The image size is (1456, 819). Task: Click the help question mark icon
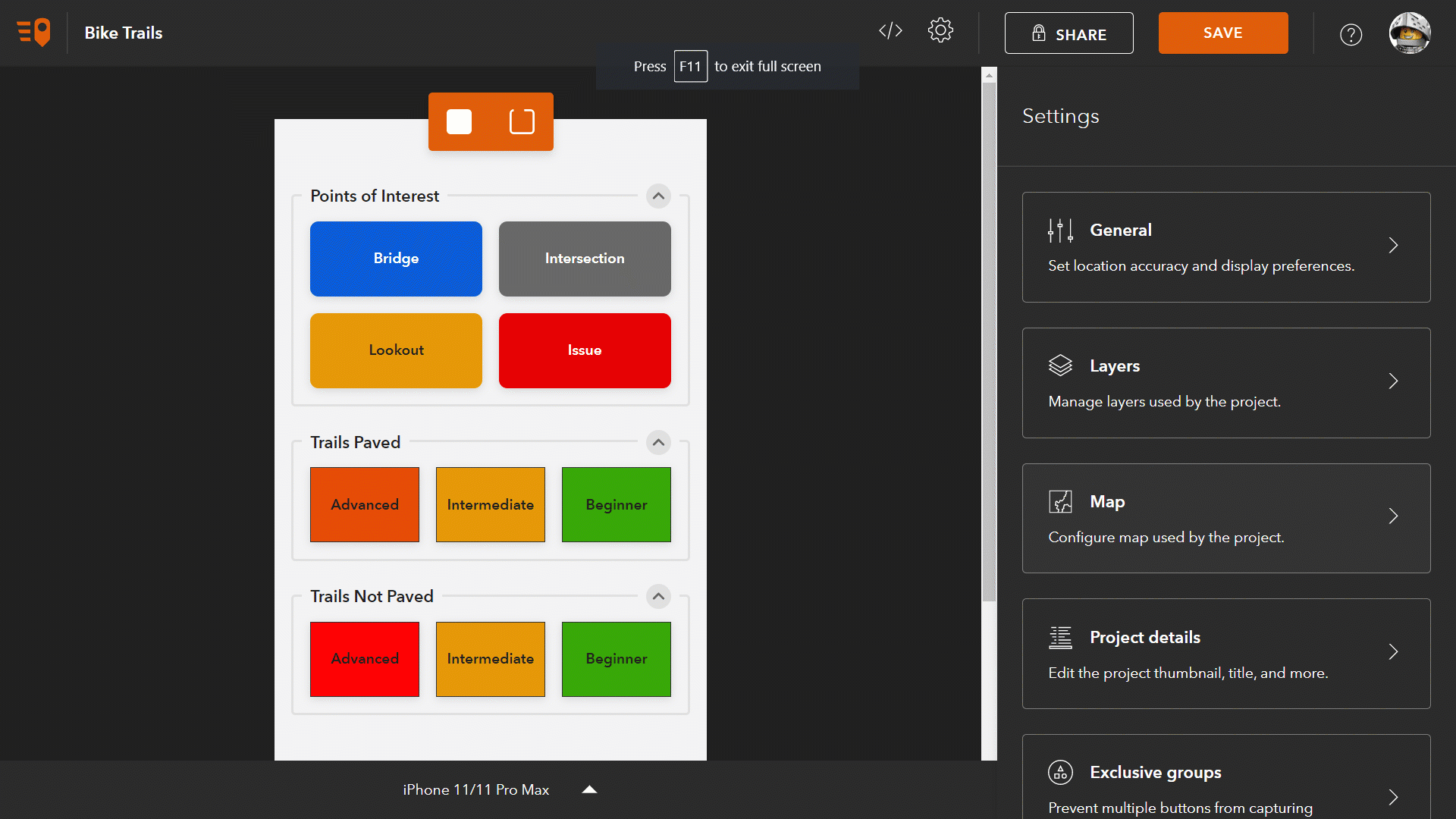(x=1351, y=34)
